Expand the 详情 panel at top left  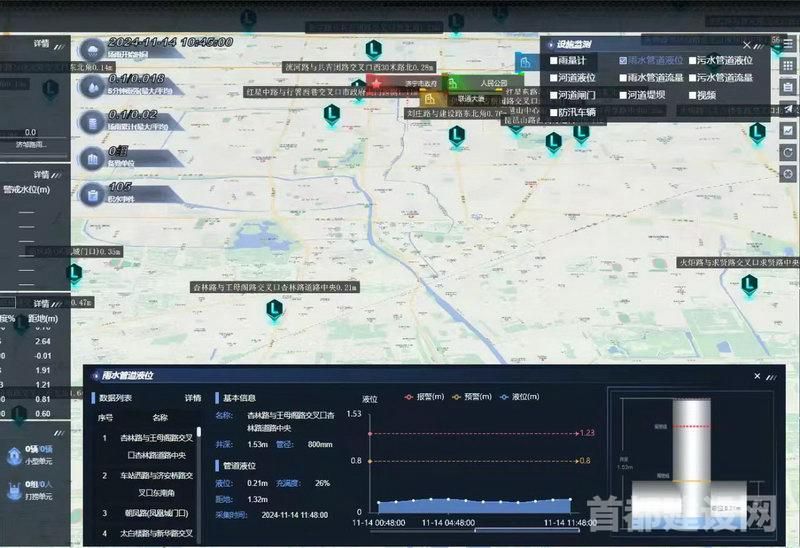(x=41, y=44)
